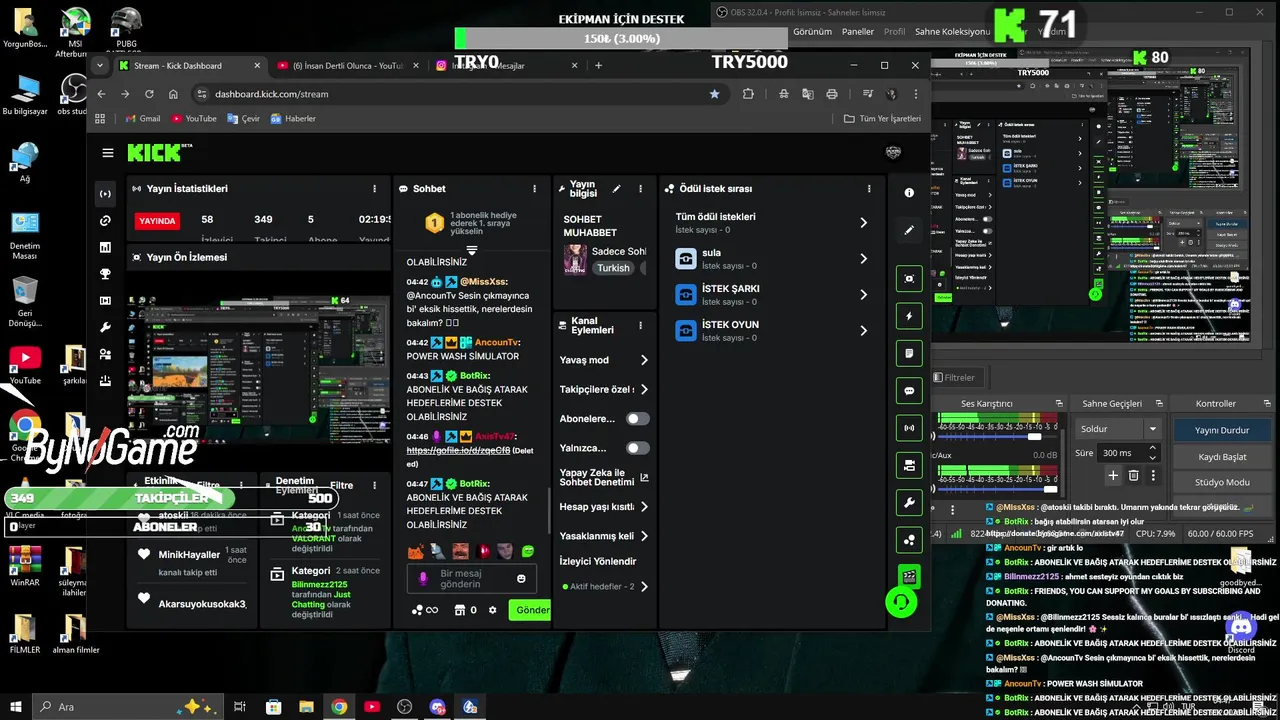This screenshot has width=1280, height=720.
Task: Click Kaydı Başlat in OBS
Action: 1222,457
